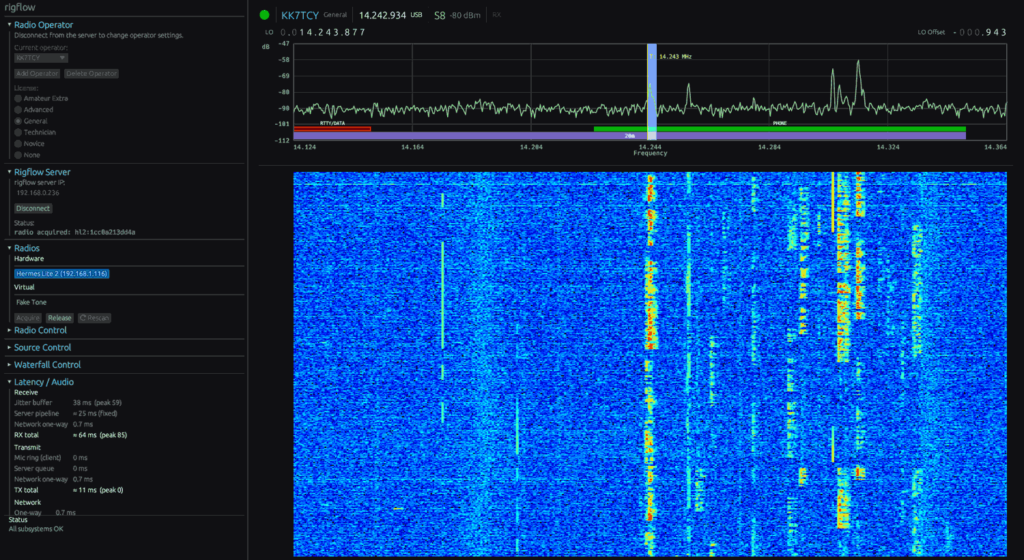Pick the Novice license radio button
Screen dimensions: 1024x560
(x=18, y=144)
